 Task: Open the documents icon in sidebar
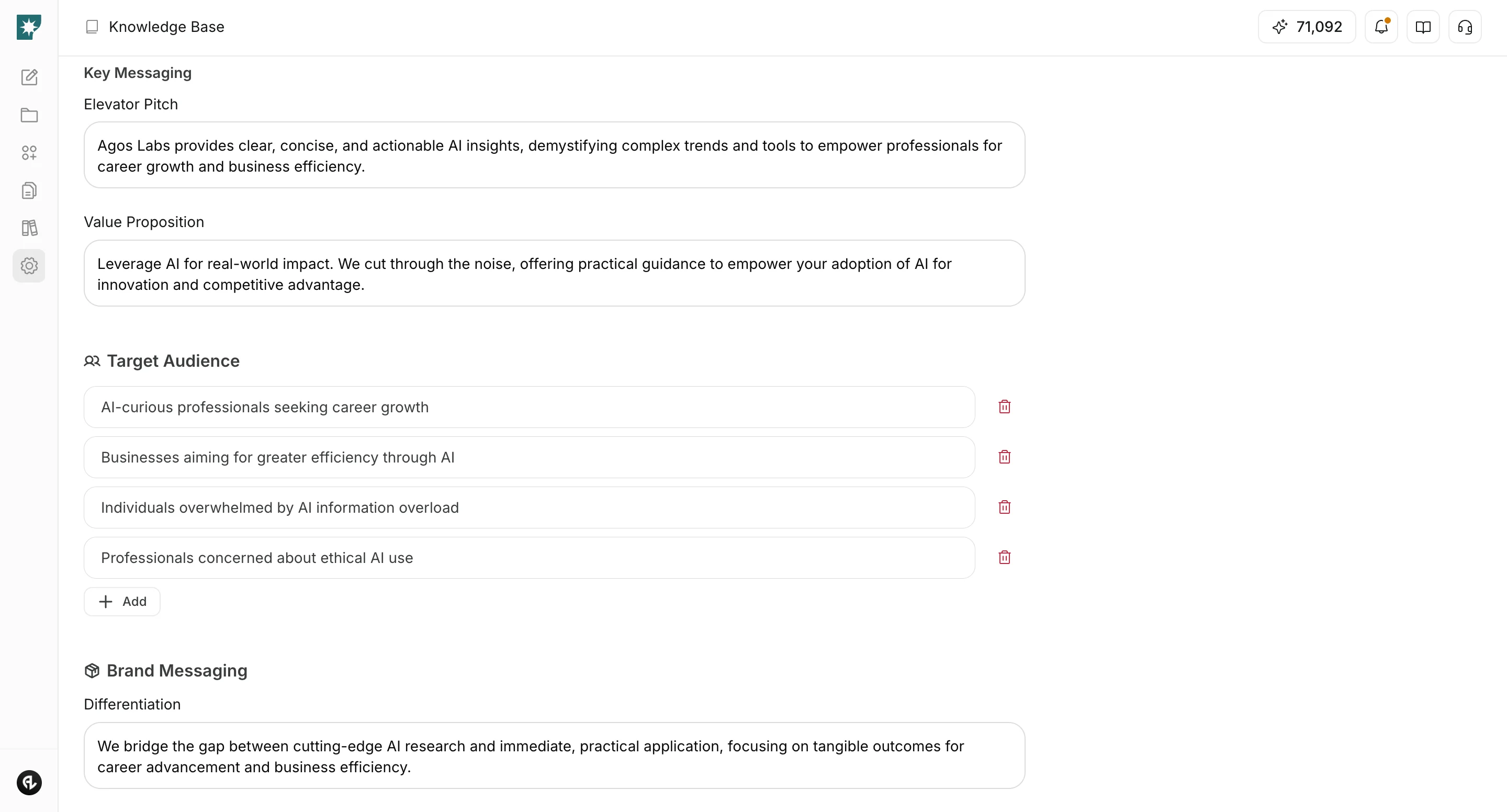pyautogui.click(x=29, y=191)
